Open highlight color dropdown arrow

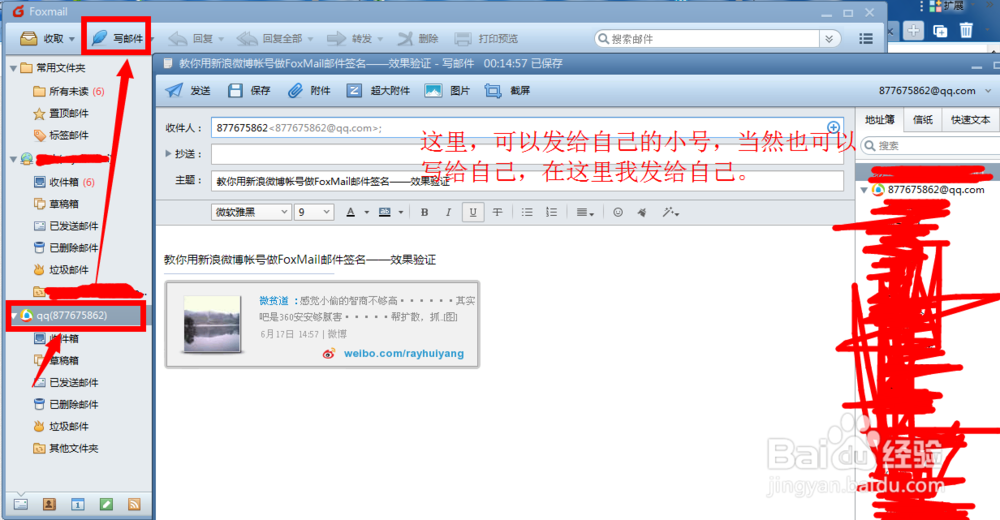point(401,213)
